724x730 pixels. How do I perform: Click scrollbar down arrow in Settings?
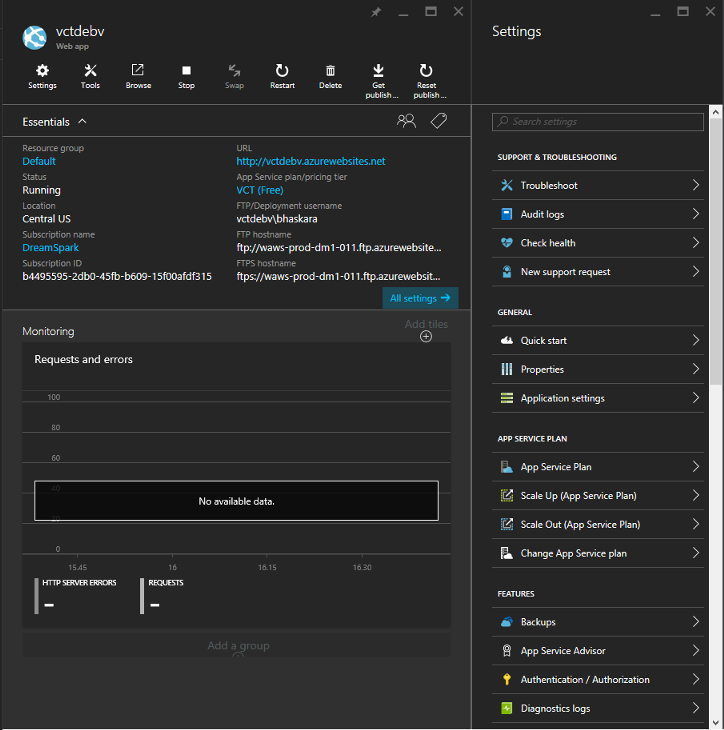point(716,723)
